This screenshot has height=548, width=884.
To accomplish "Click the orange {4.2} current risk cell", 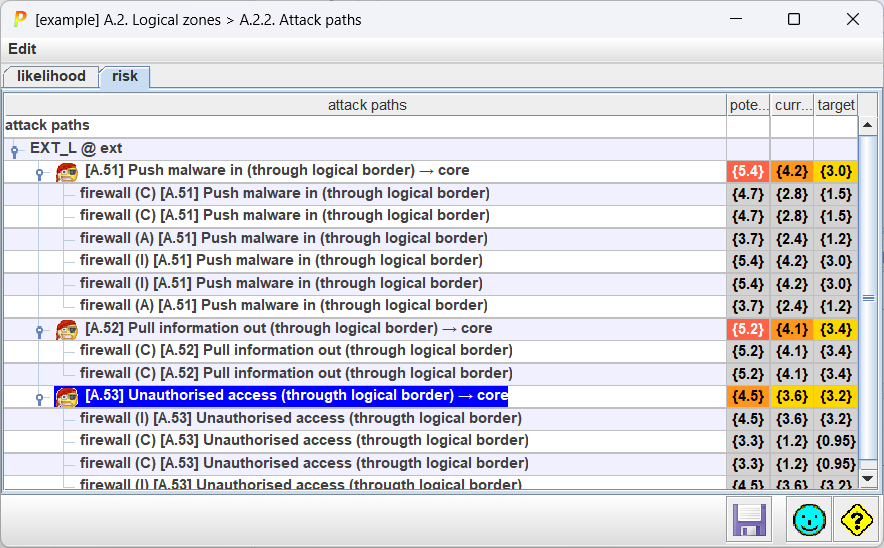I will (791, 171).
